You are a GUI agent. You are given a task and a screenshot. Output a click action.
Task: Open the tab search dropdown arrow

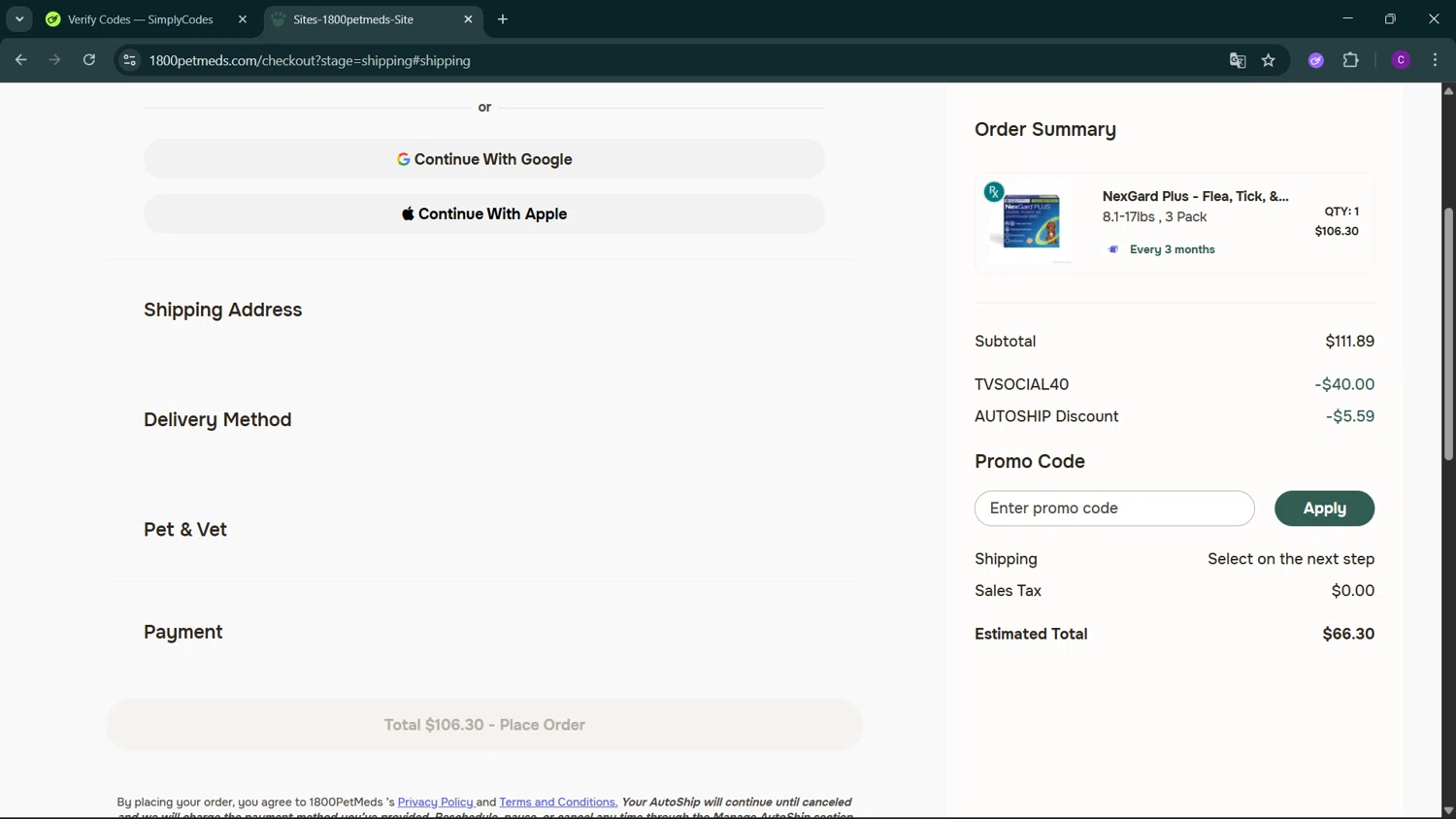(x=19, y=19)
